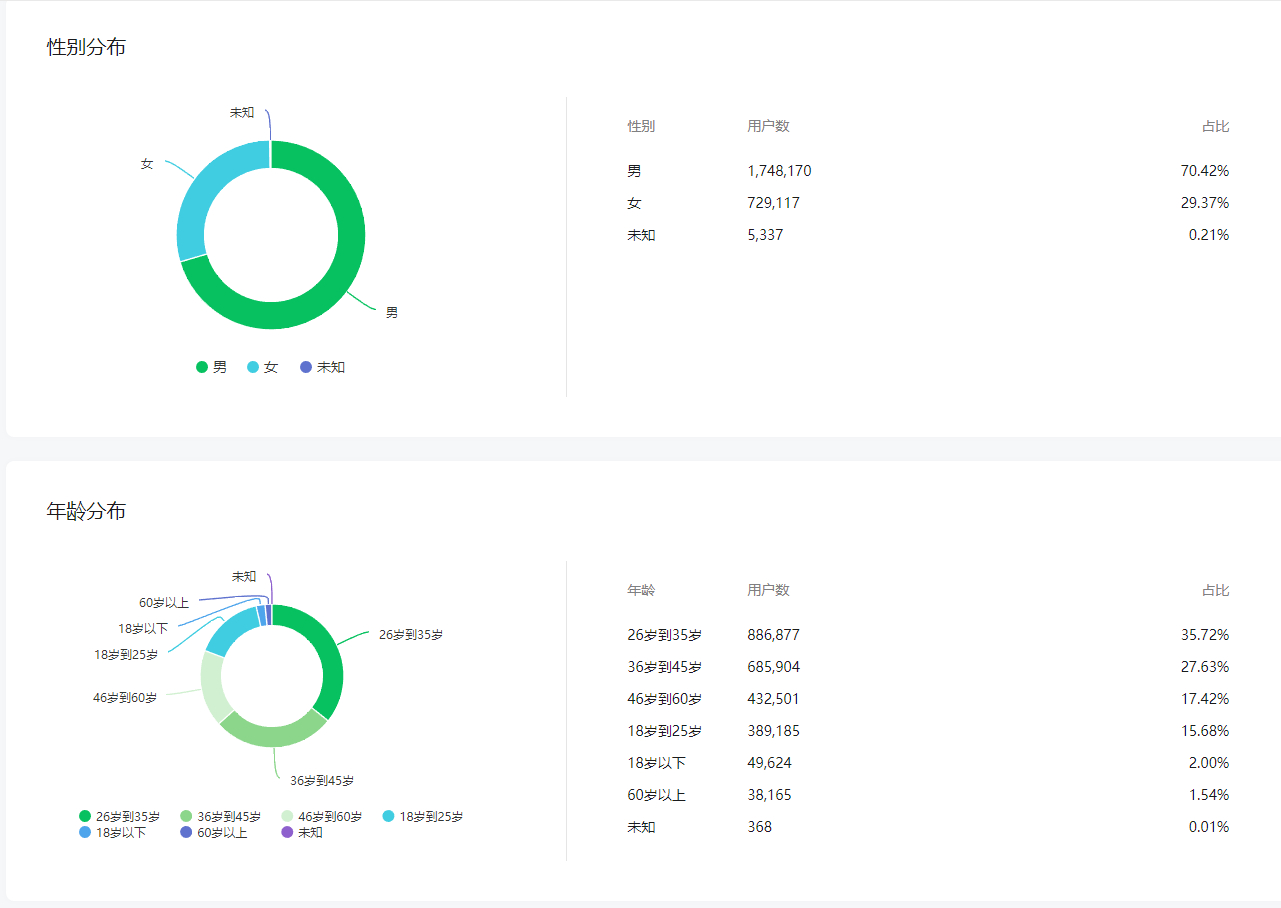Select the pale green 46岁到60岁 donut slice
Image resolution: width=1281 pixels, height=908 pixels.
tap(212, 685)
